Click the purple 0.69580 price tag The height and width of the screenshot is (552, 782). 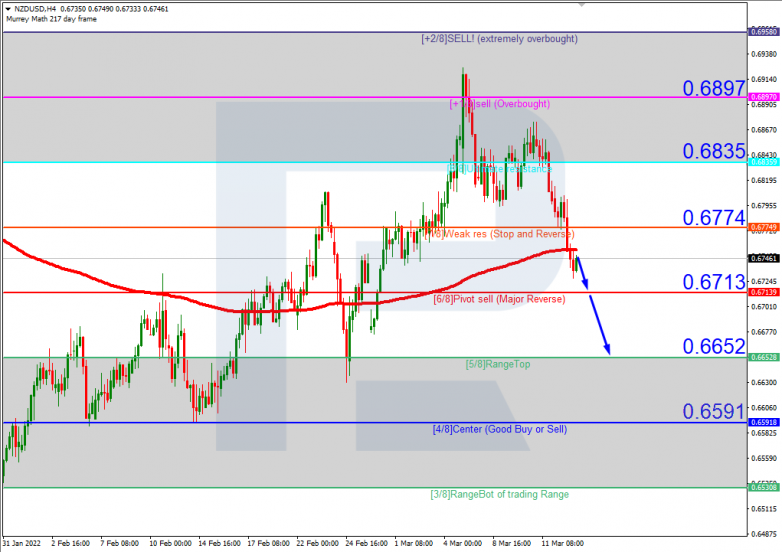pos(764,32)
